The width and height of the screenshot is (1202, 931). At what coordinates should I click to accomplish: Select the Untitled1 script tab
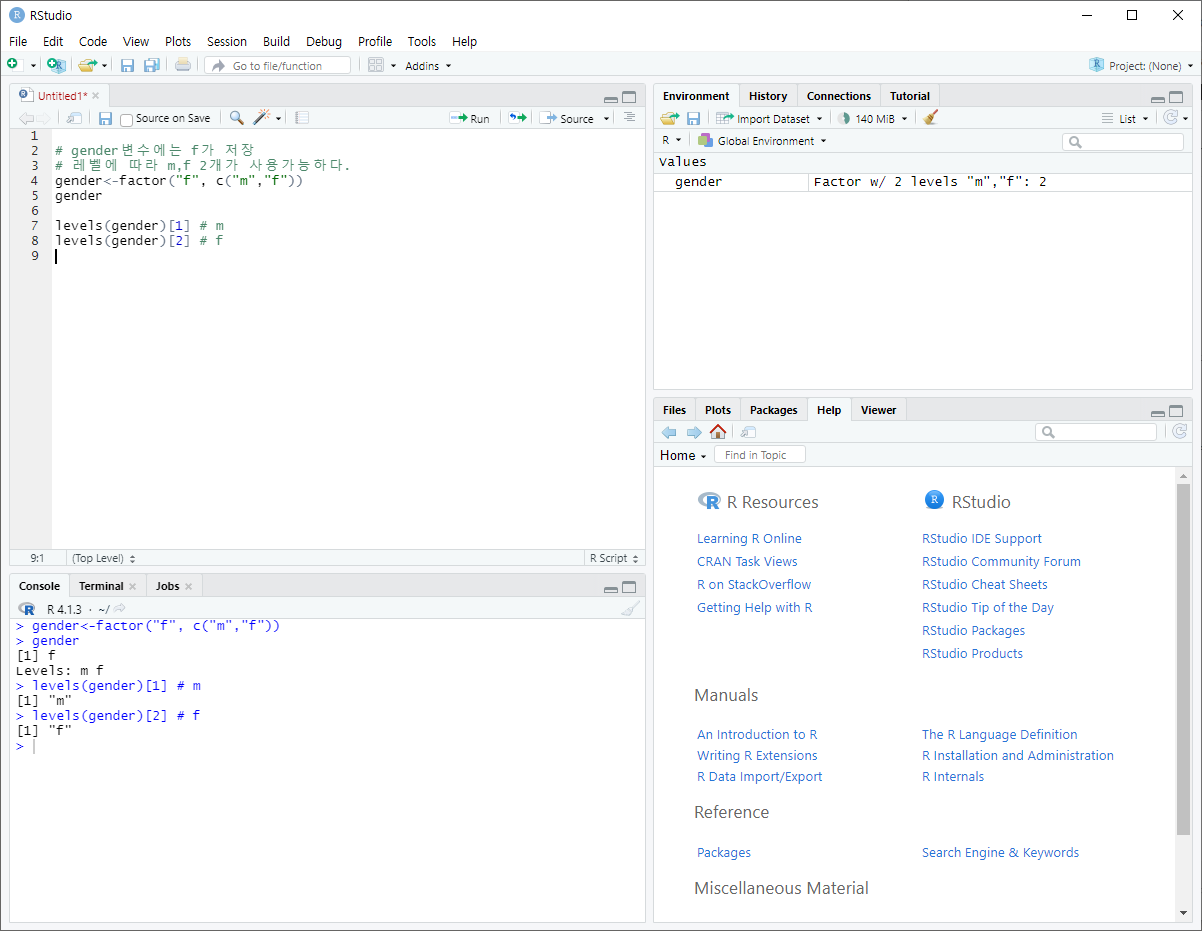click(62, 96)
